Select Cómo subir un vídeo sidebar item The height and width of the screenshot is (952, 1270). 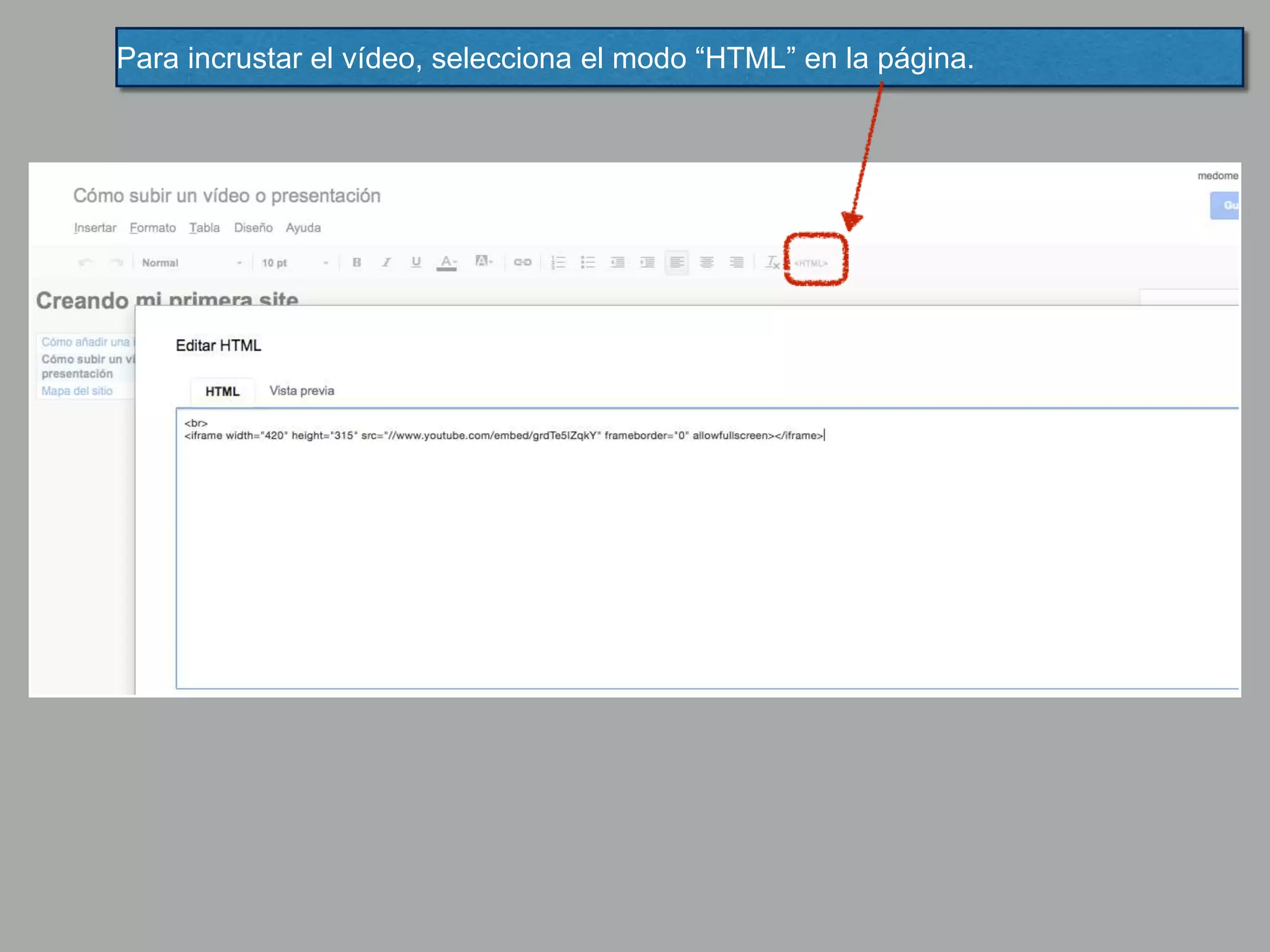(x=87, y=366)
